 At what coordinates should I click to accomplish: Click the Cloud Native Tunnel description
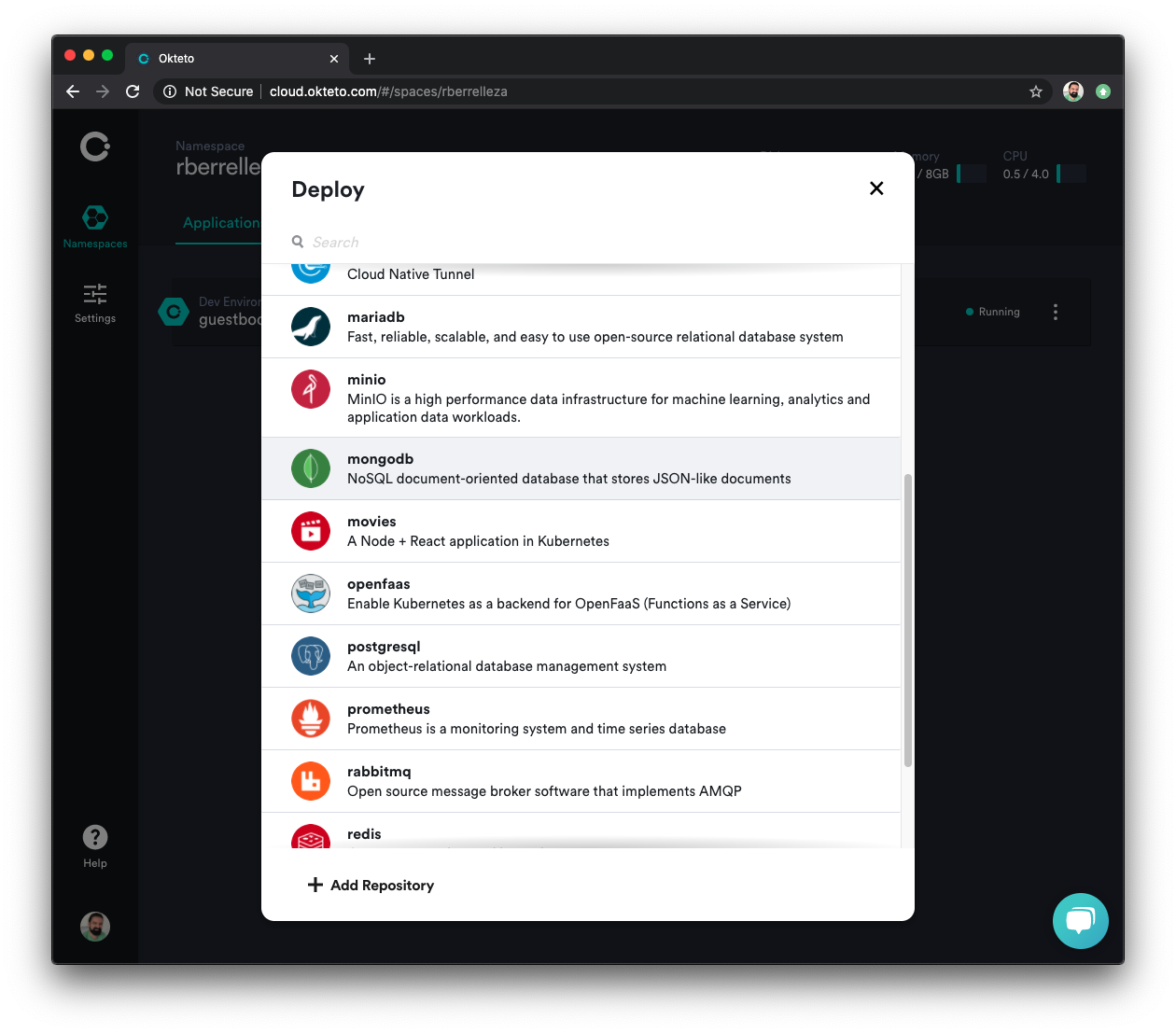tap(411, 274)
